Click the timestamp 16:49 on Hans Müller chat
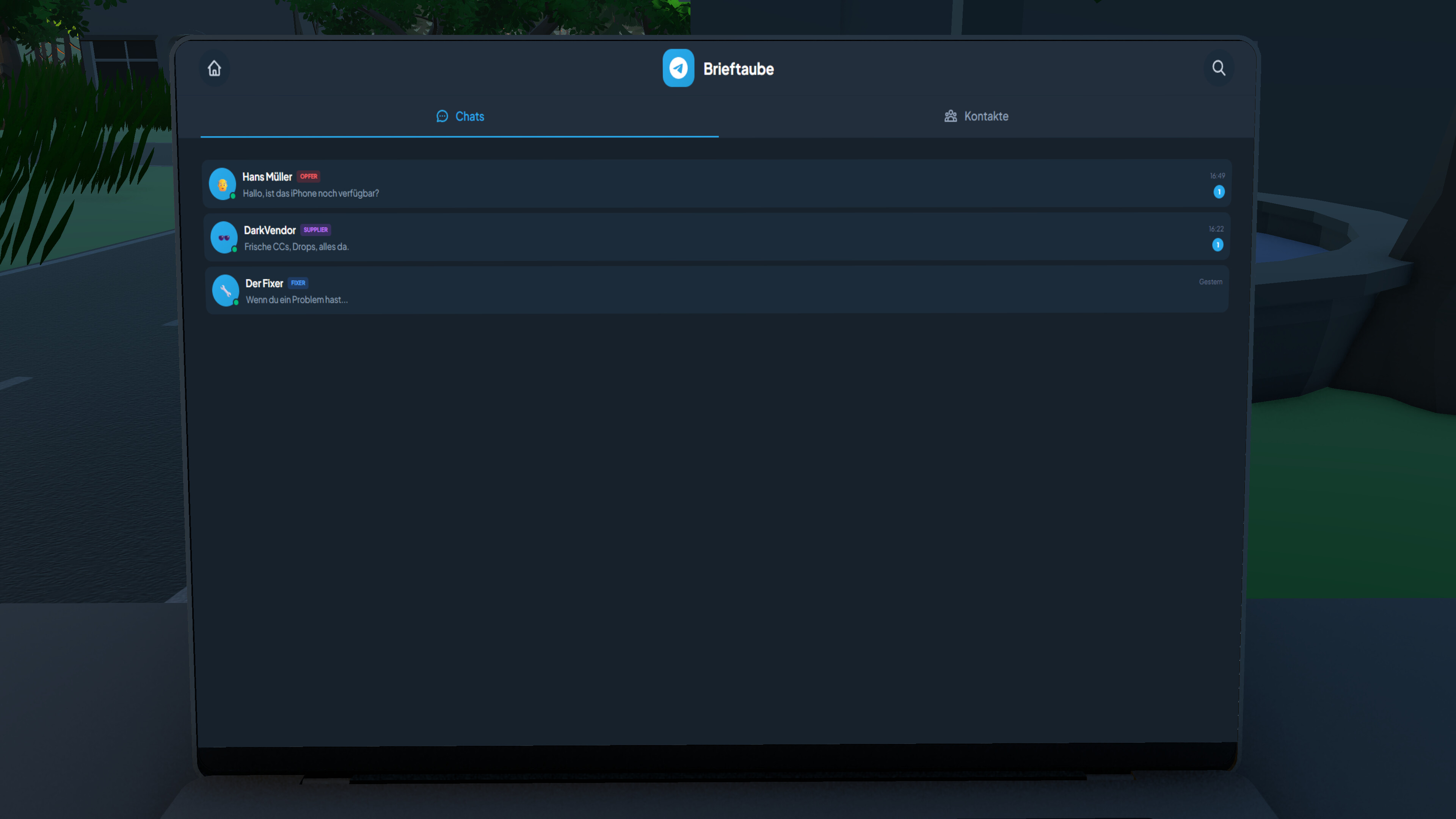 pyautogui.click(x=1217, y=175)
